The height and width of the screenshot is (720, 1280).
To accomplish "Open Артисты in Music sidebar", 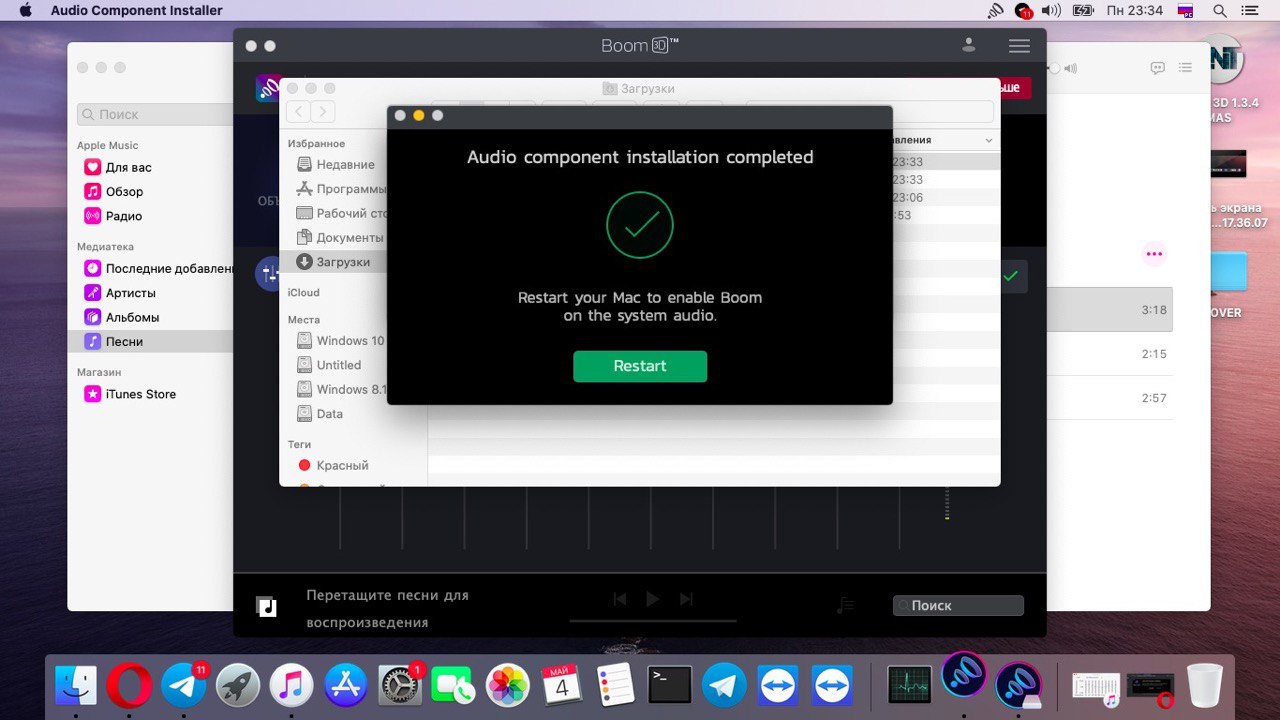I will point(120,293).
